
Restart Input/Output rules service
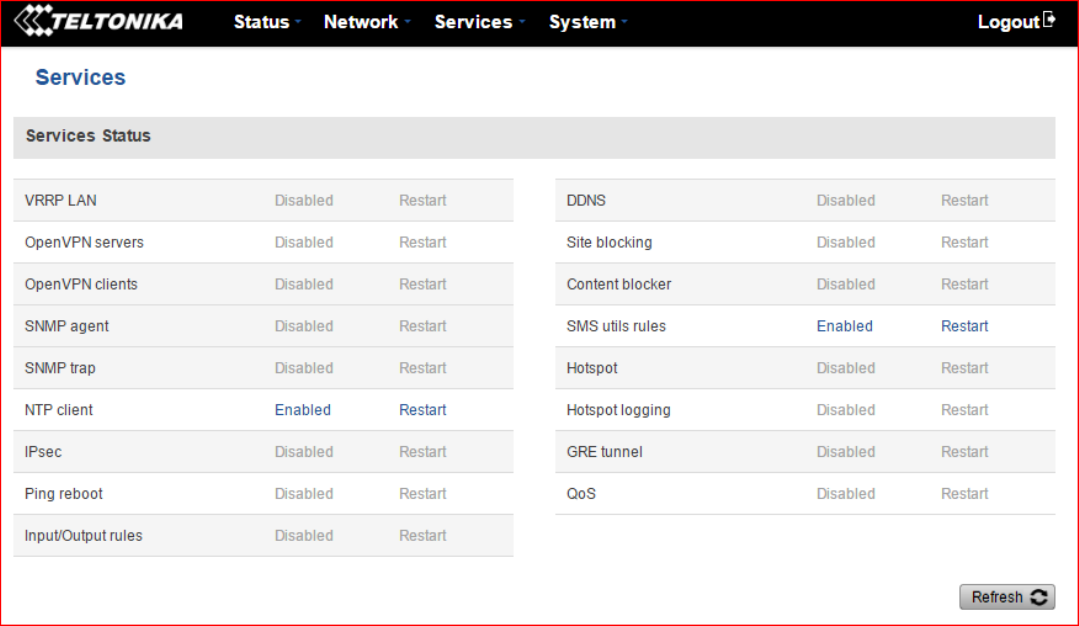(x=423, y=536)
